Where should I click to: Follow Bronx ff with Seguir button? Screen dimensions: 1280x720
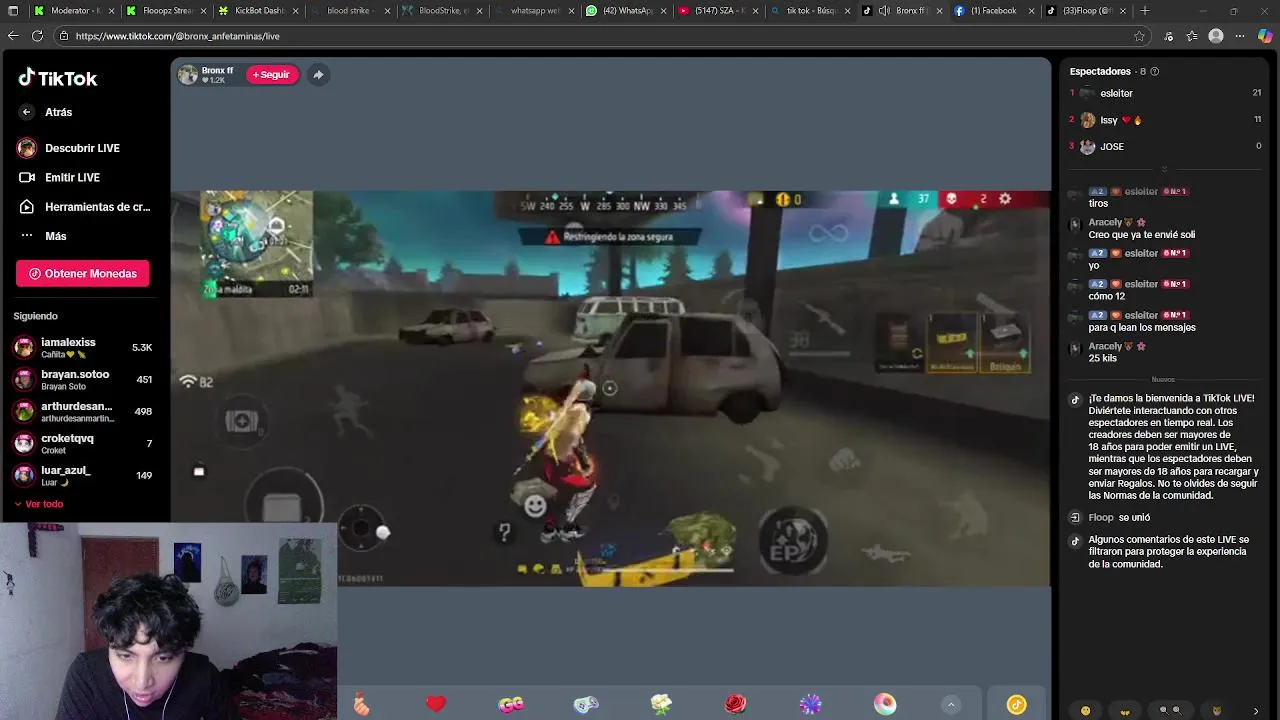point(272,75)
